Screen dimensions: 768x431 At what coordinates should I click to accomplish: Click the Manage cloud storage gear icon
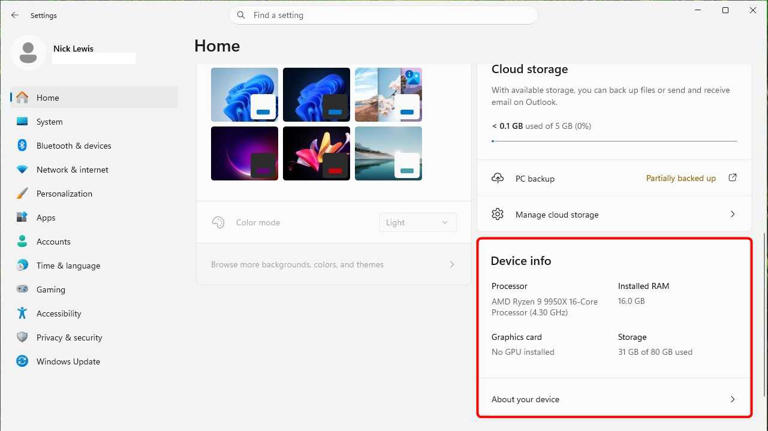click(x=498, y=215)
